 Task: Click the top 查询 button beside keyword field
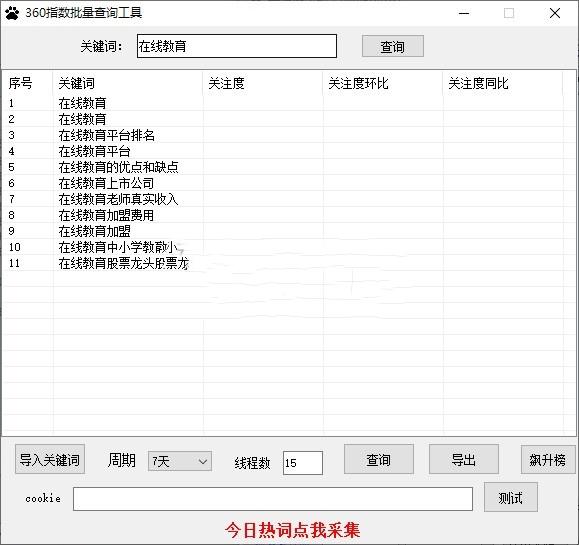(393, 46)
